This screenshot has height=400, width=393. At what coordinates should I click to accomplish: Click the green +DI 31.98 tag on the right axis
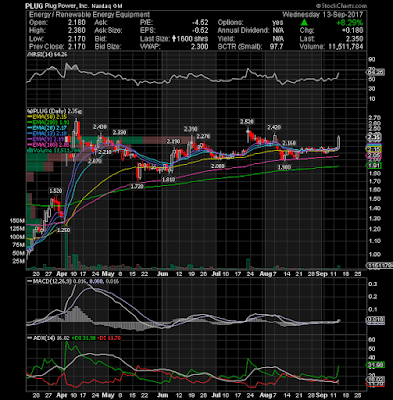click(x=375, y=365)
